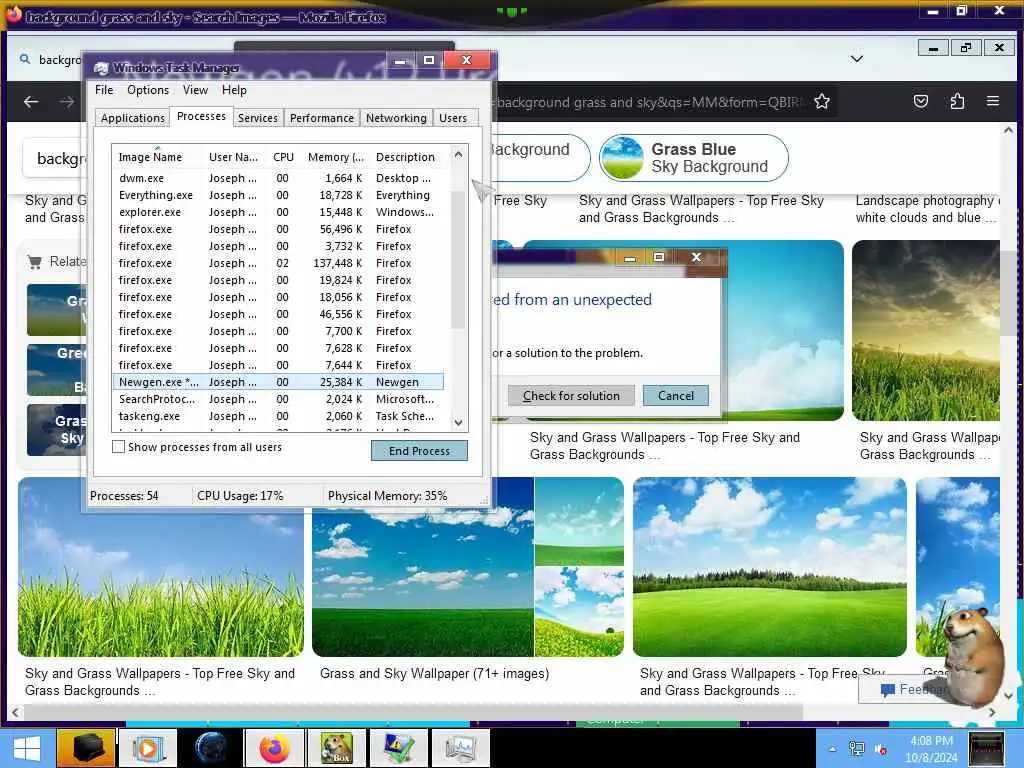Switch to Firefox on the taskbar
Screen dimensions: 1024x768
(274, 748)
